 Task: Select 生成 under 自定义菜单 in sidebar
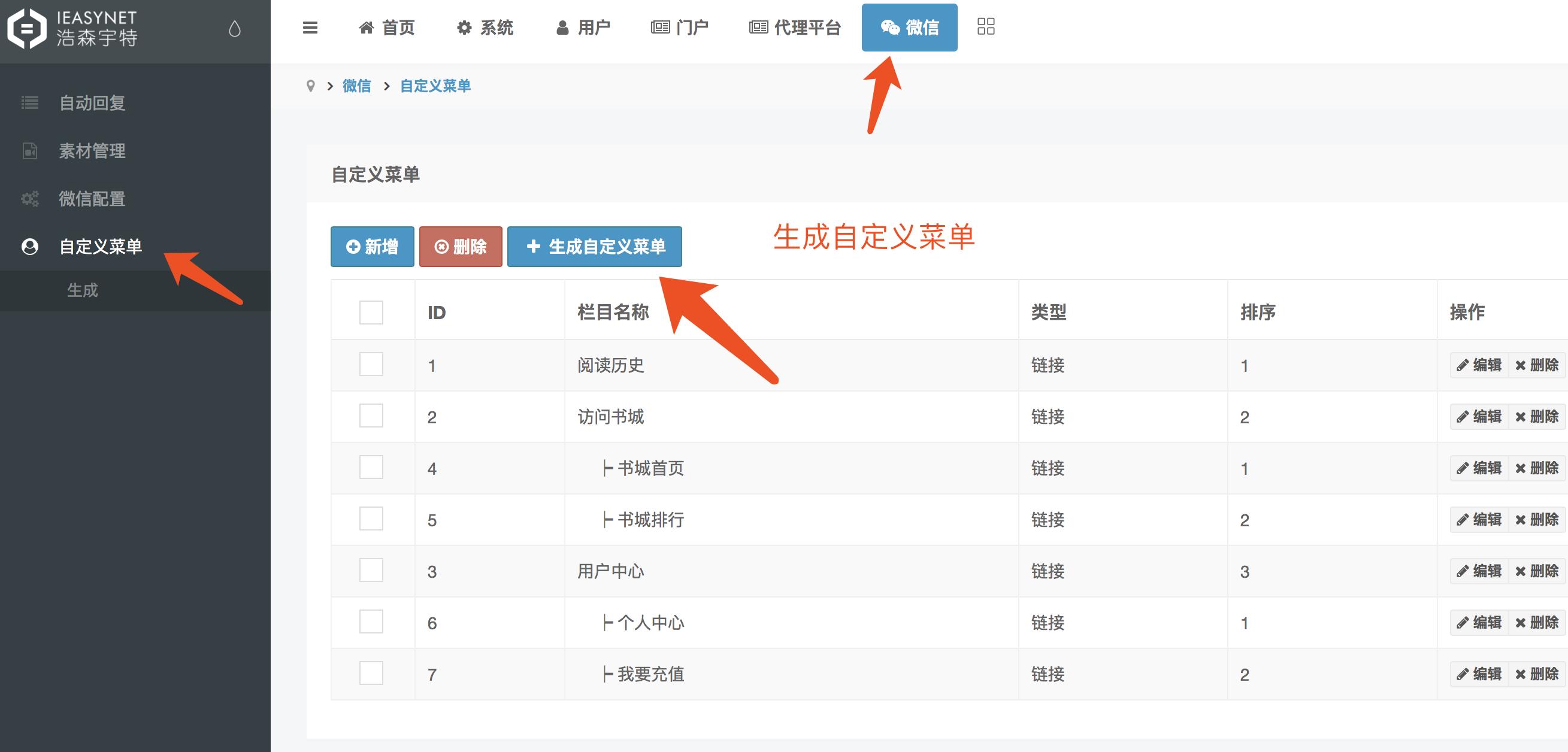[x=82, y=291]
